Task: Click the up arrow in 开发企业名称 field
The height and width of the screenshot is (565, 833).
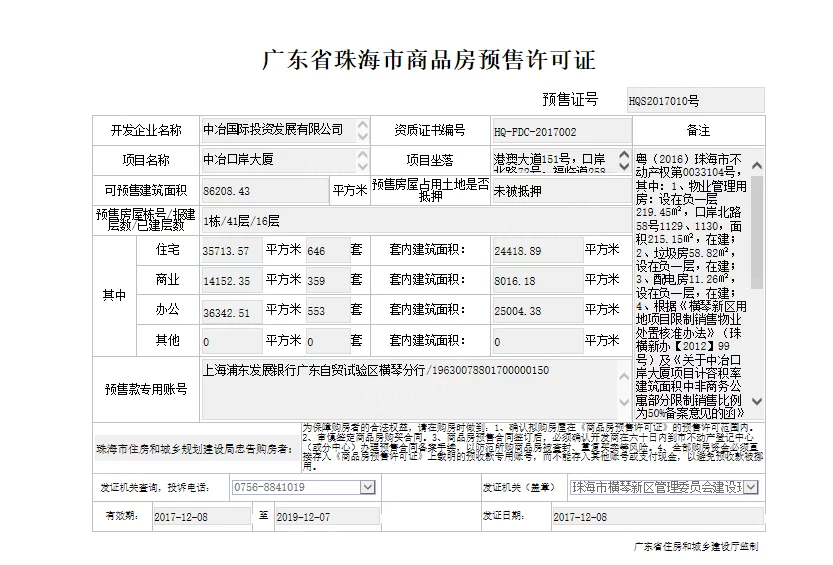Action: (x=362, y=125)
